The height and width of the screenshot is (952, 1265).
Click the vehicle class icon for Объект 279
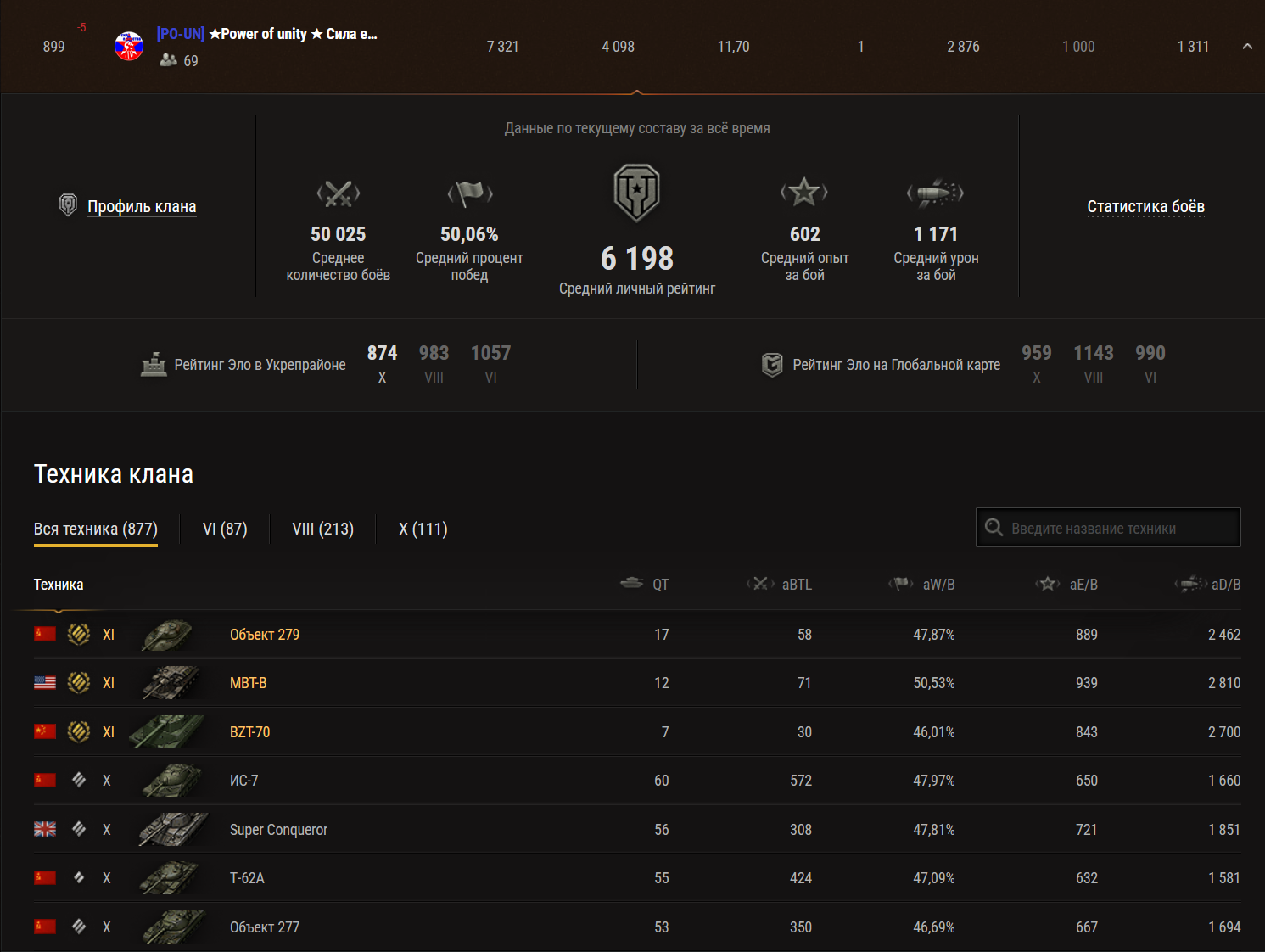click(79, 634)
